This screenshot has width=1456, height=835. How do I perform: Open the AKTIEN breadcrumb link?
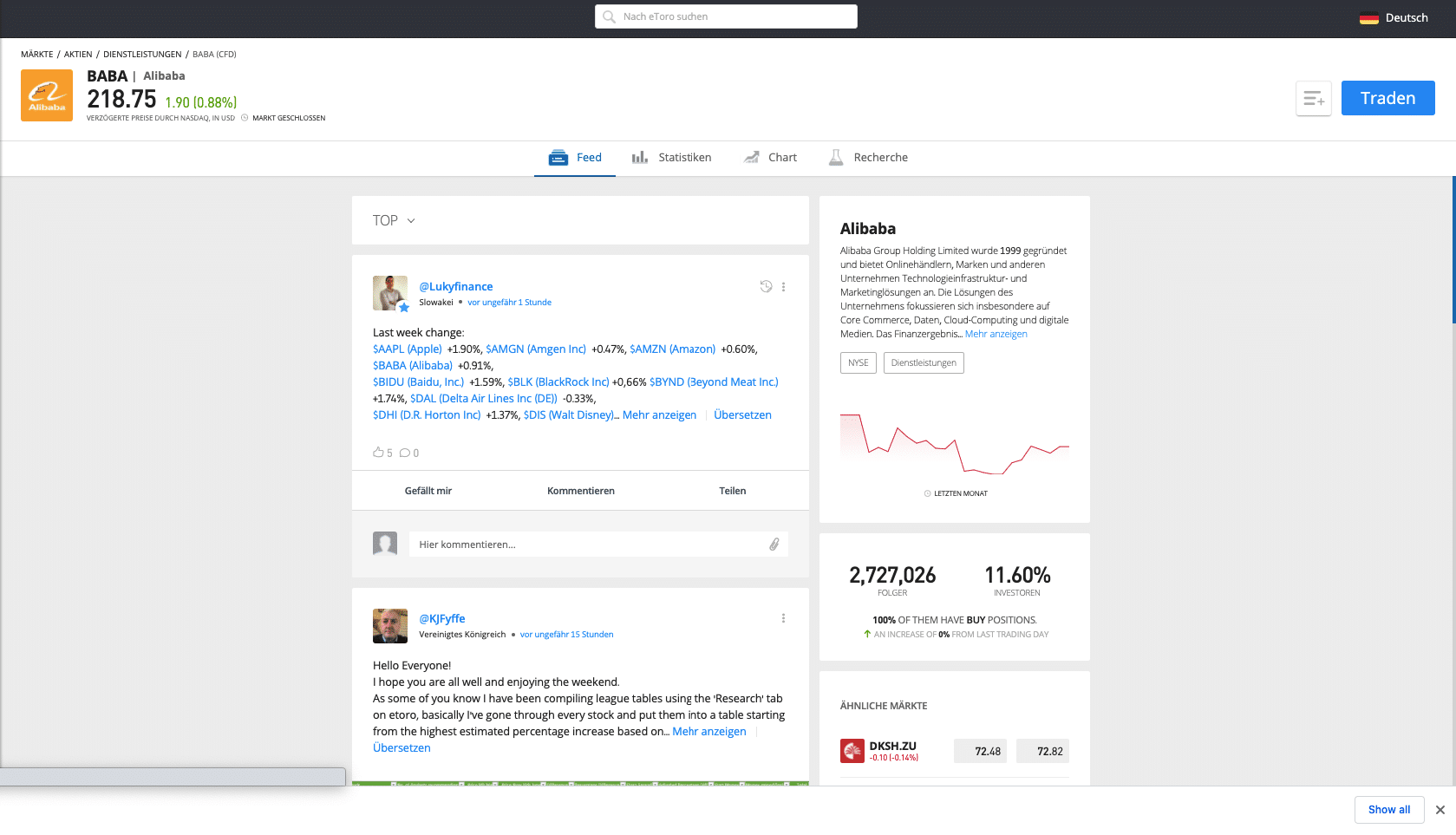pyautogui.click(x=78, y=54)
